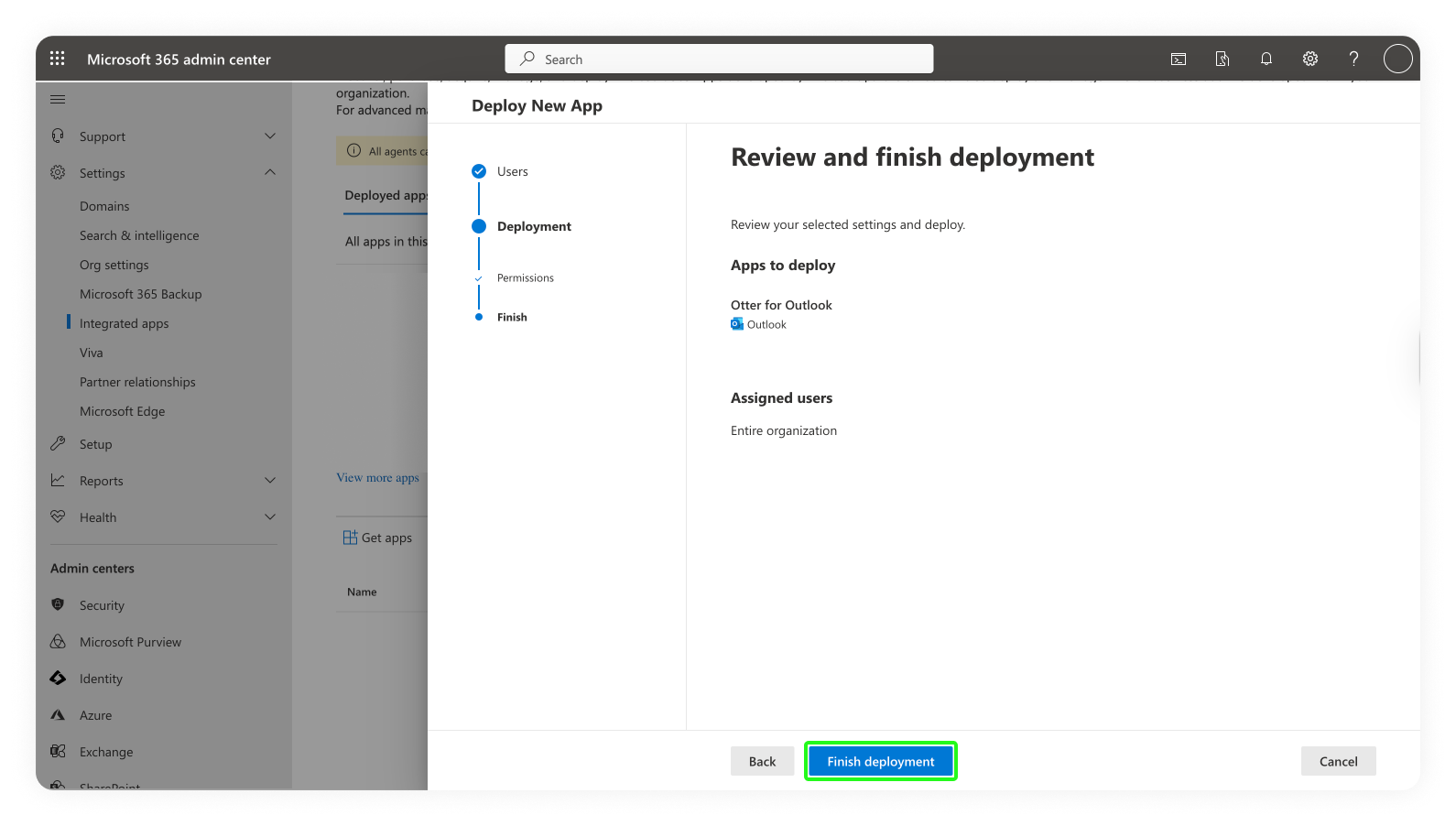The height and width of the screenshot is (826, 1456).
Task: Open notifications bell icon
Action: [1266, 60]
